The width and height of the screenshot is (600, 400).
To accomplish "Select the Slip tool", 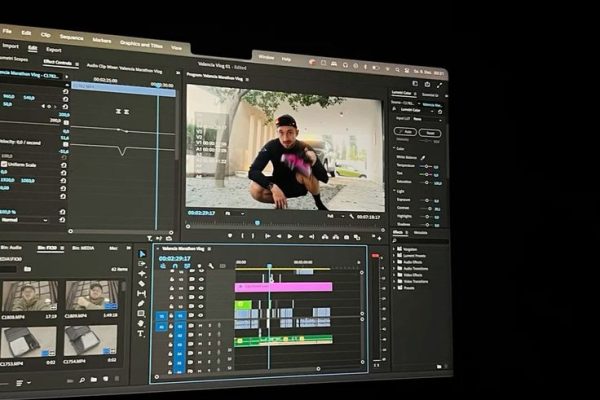I will point(142,294).
